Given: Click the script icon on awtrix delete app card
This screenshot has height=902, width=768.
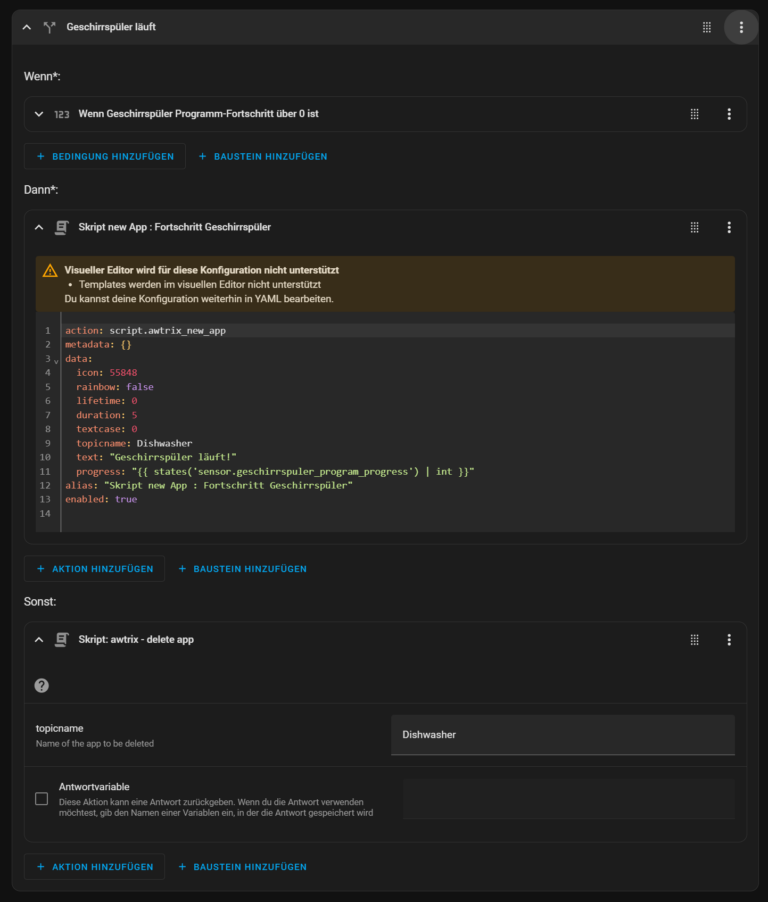Looking at the screenshot, I should point(62,639).
